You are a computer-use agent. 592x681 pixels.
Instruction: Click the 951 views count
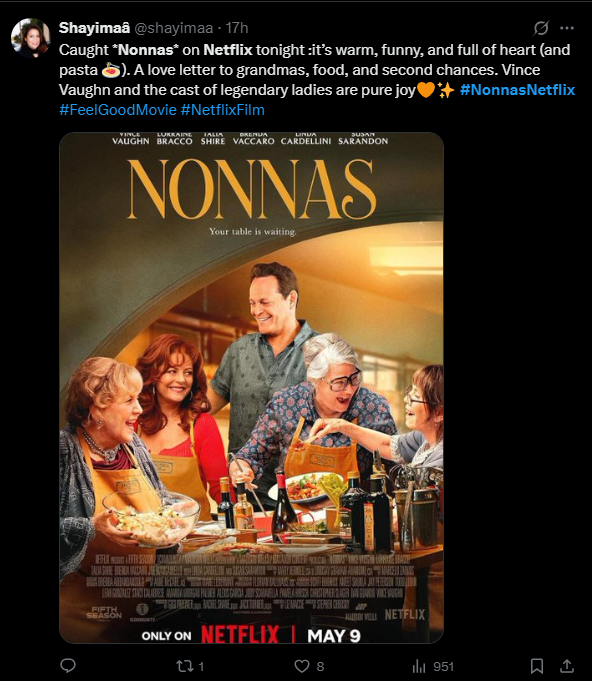443,666
